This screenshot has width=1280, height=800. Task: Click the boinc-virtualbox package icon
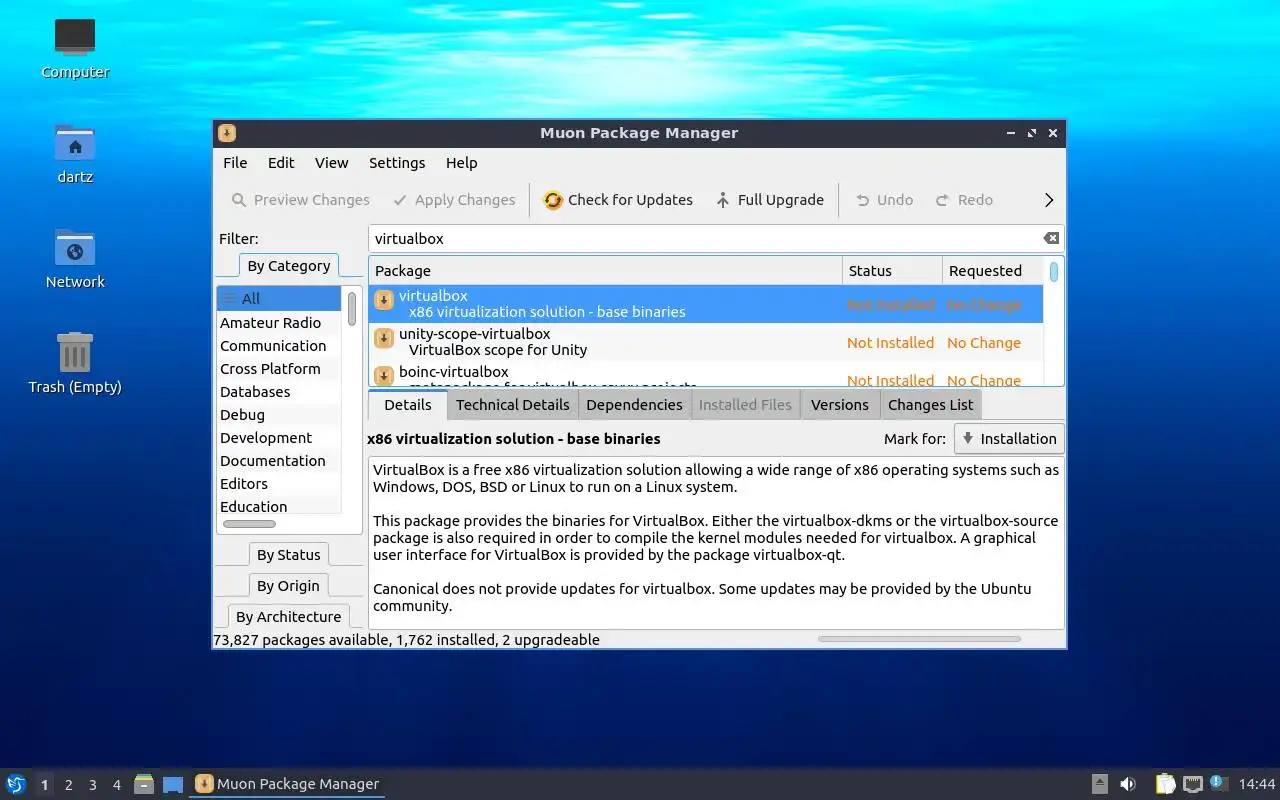tap(384, 376)
